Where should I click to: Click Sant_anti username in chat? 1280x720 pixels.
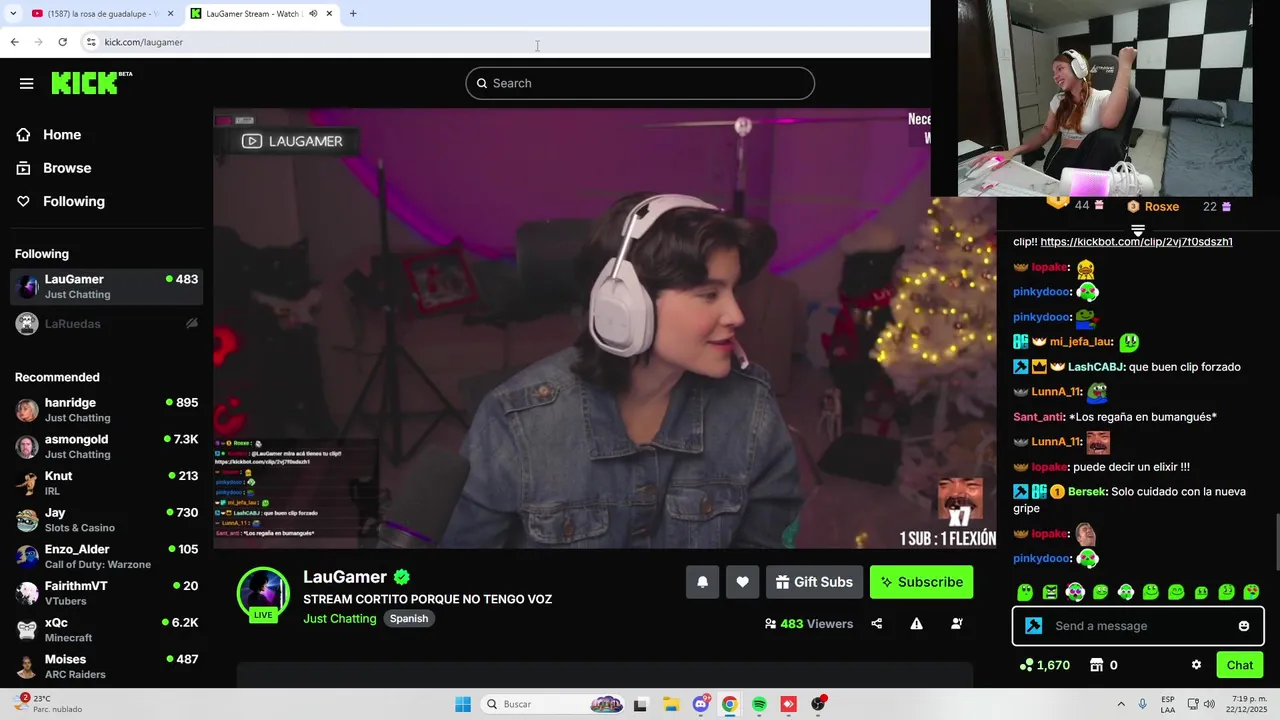(1038, 417)
